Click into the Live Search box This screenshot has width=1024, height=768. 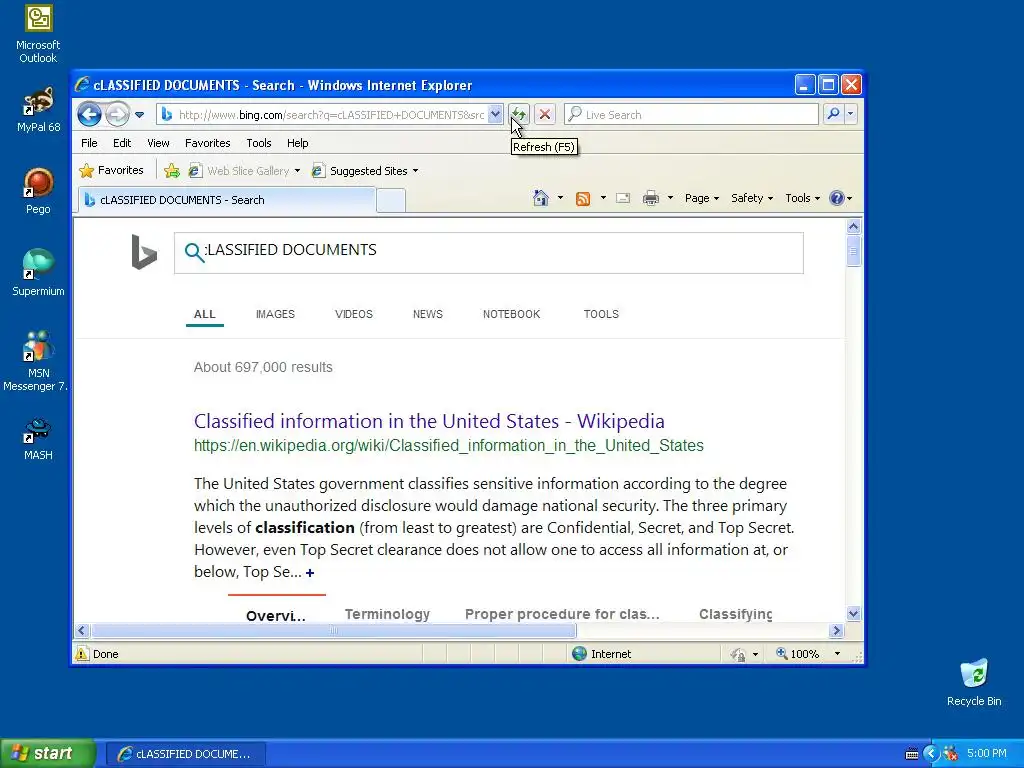pyautogui.click(x=691, y=114)
